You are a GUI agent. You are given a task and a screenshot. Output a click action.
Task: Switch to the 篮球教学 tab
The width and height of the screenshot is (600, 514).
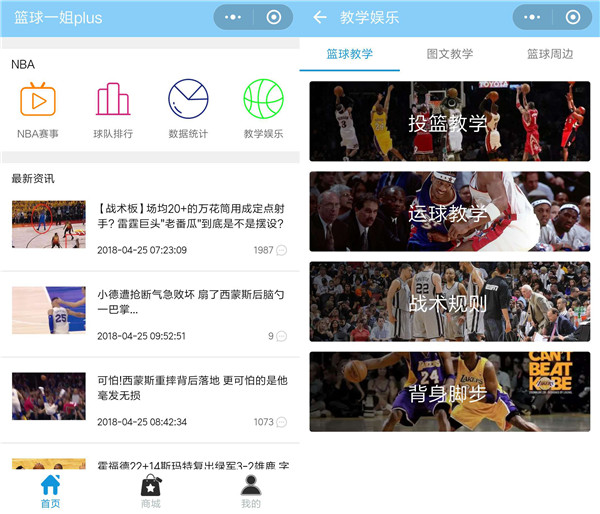(x=349, y=54)
